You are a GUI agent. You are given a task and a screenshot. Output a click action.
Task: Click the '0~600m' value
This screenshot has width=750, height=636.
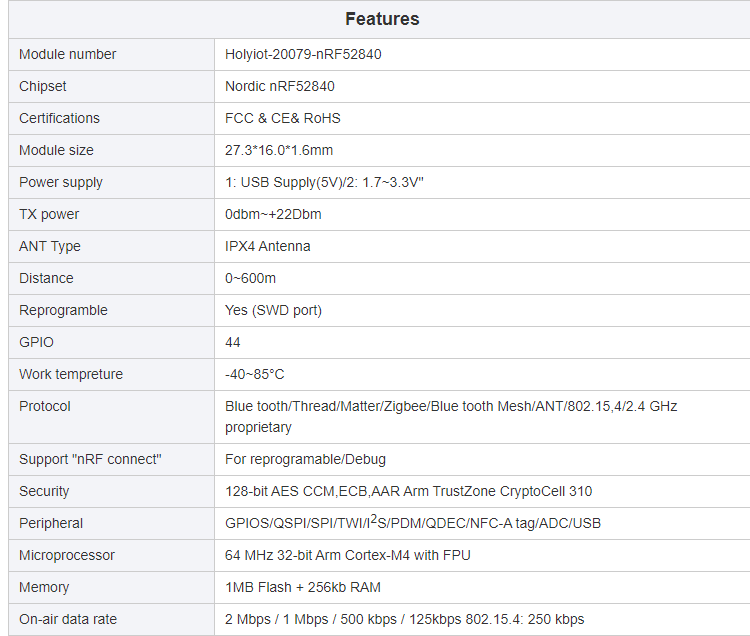[x=250, y=278]
